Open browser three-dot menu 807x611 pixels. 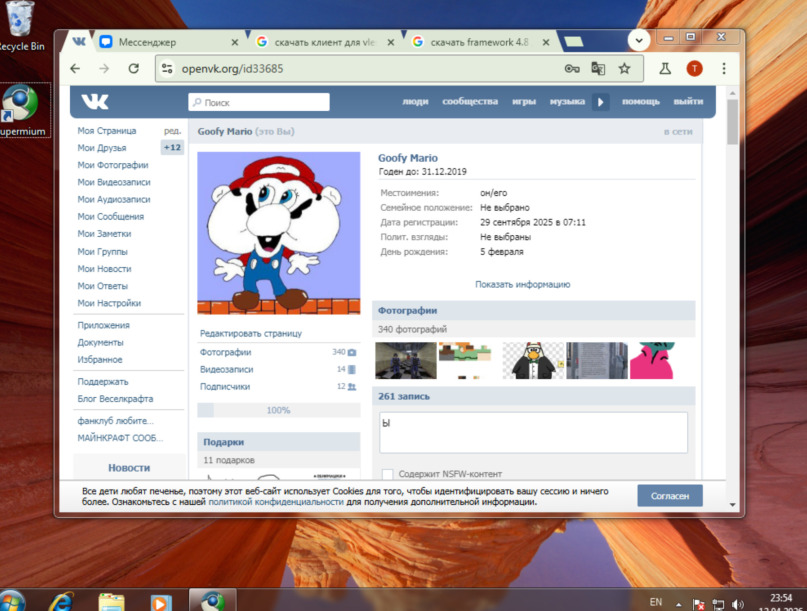[x=724, y=68]
